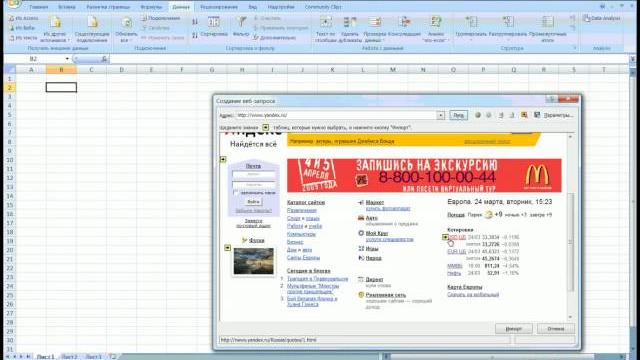Open the Рецензирование ribbon tab

(x=219, y=7)
